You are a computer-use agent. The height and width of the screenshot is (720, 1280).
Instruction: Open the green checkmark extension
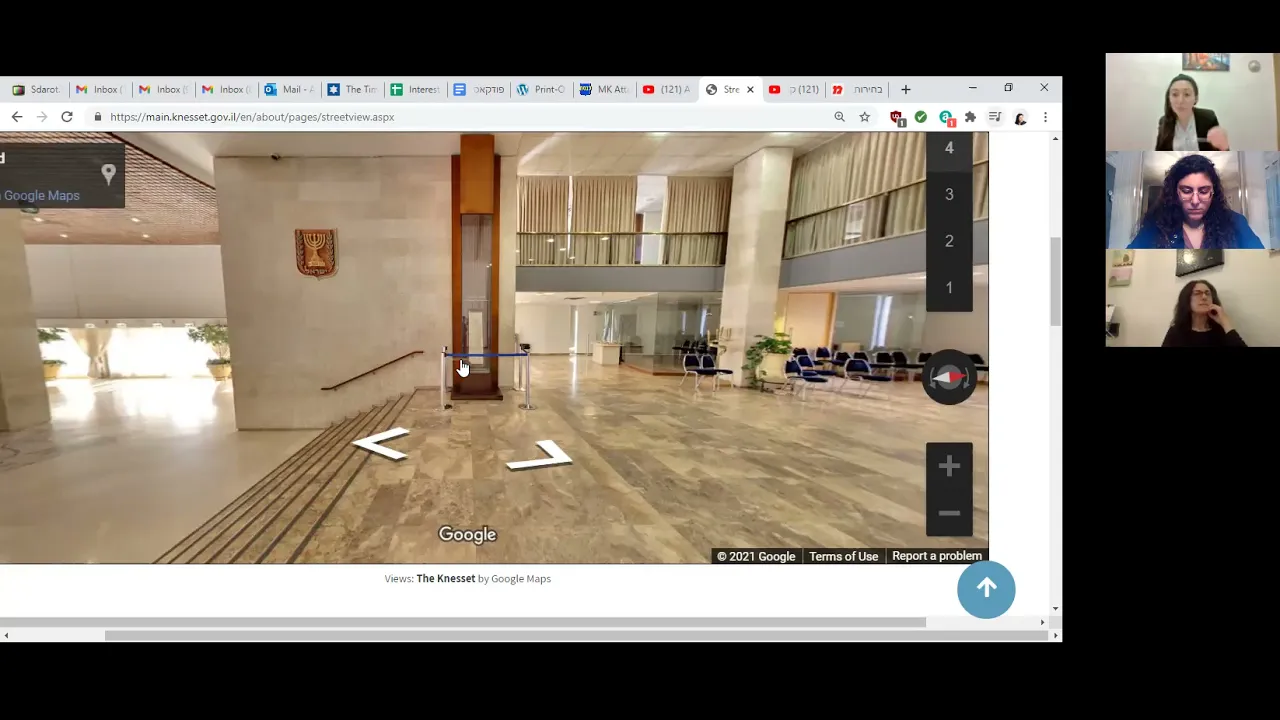click(921, 117)
